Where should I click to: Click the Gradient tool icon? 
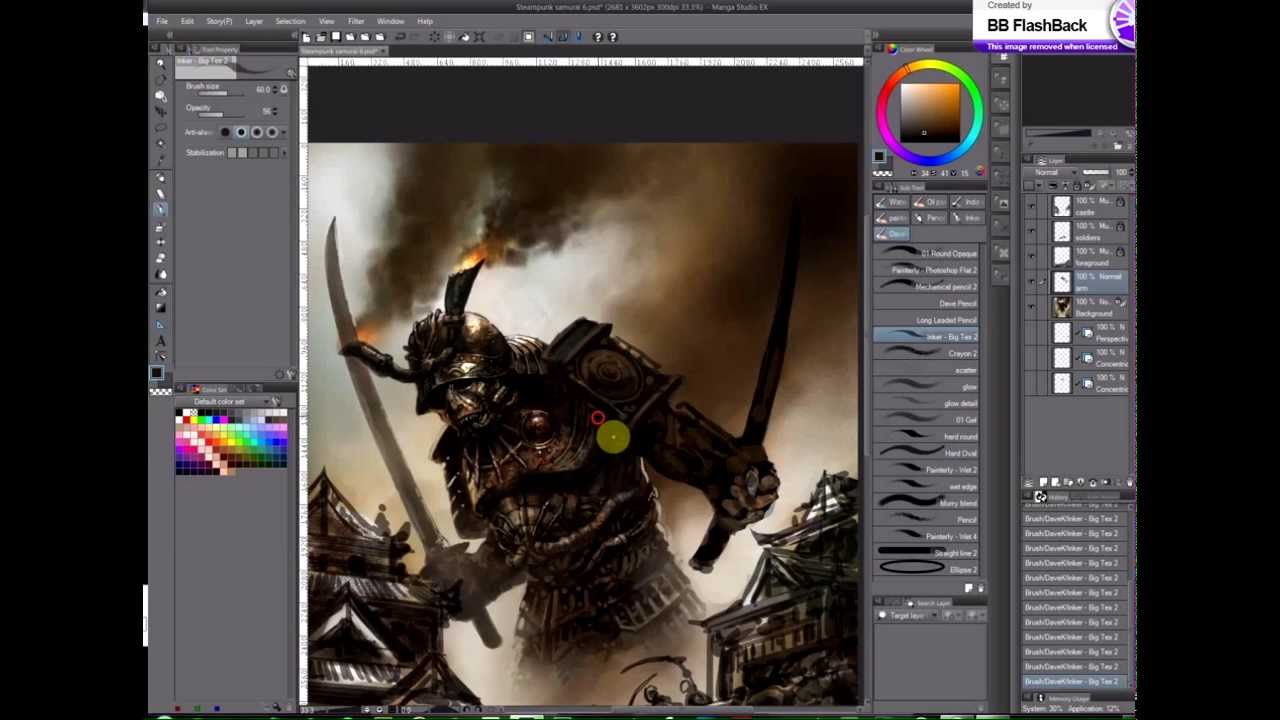[x=160, y=307]
